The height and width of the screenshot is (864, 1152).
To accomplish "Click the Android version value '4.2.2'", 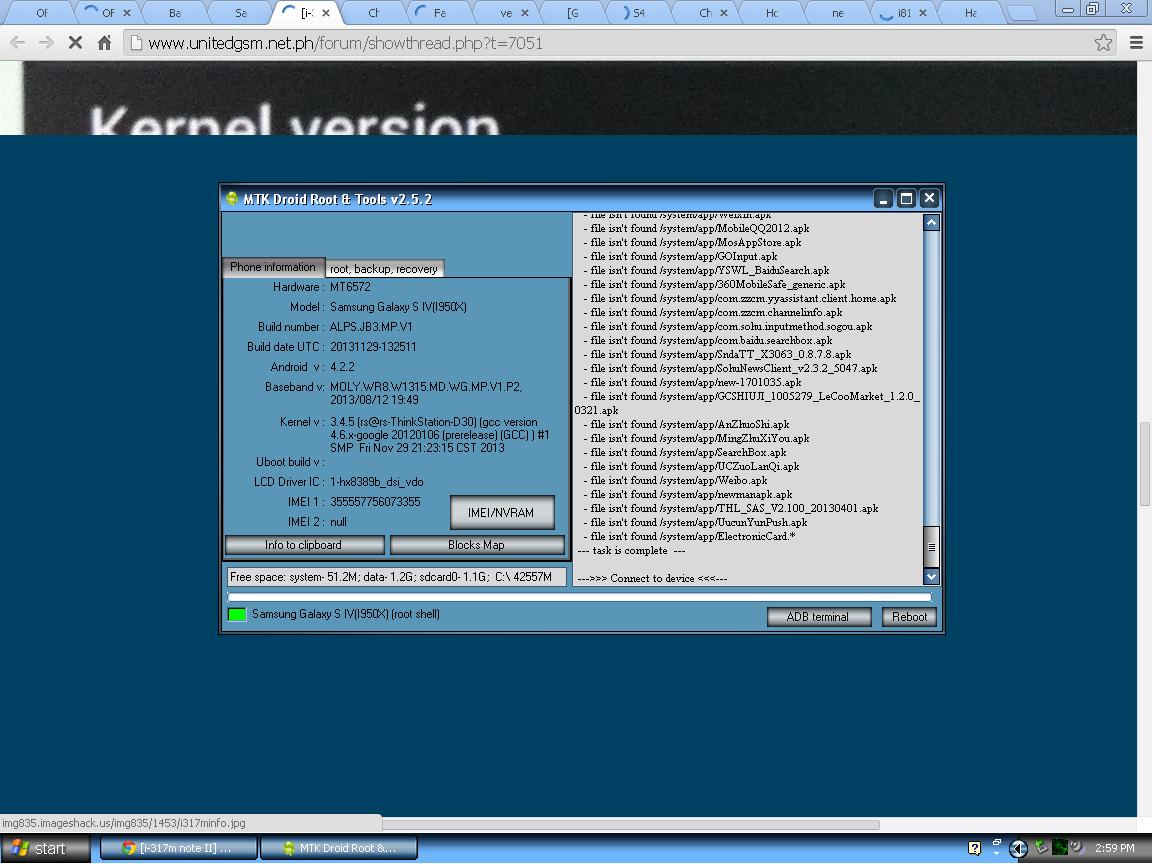I will (x=342, y=367).
